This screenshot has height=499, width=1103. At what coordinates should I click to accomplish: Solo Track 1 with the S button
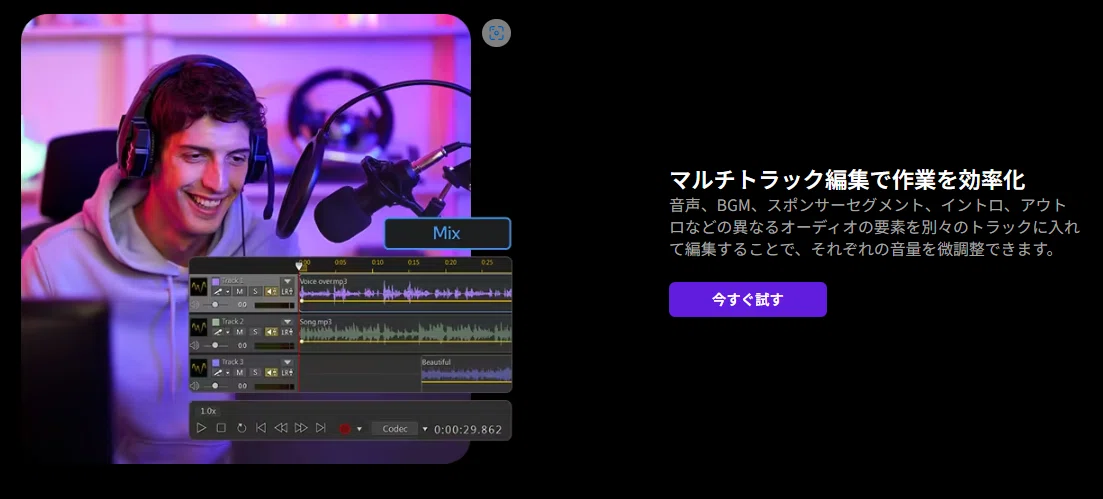255,291
